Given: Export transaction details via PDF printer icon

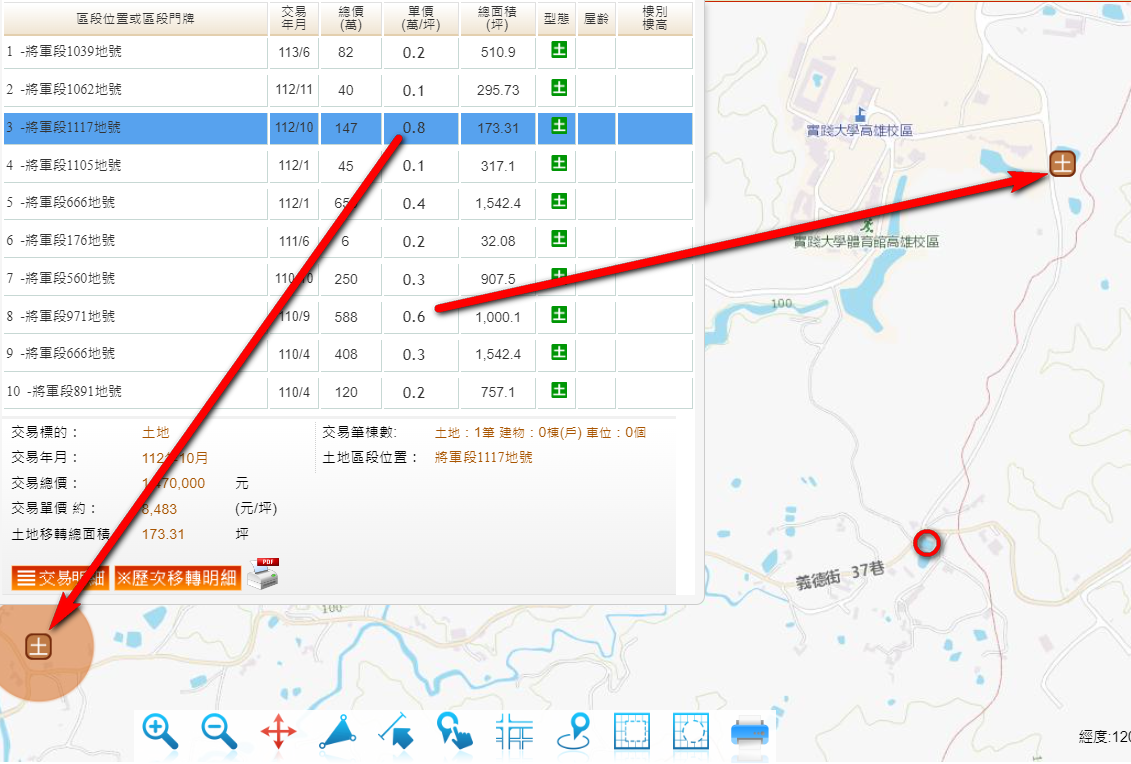Looking at the screenshot, I should 264,574.
